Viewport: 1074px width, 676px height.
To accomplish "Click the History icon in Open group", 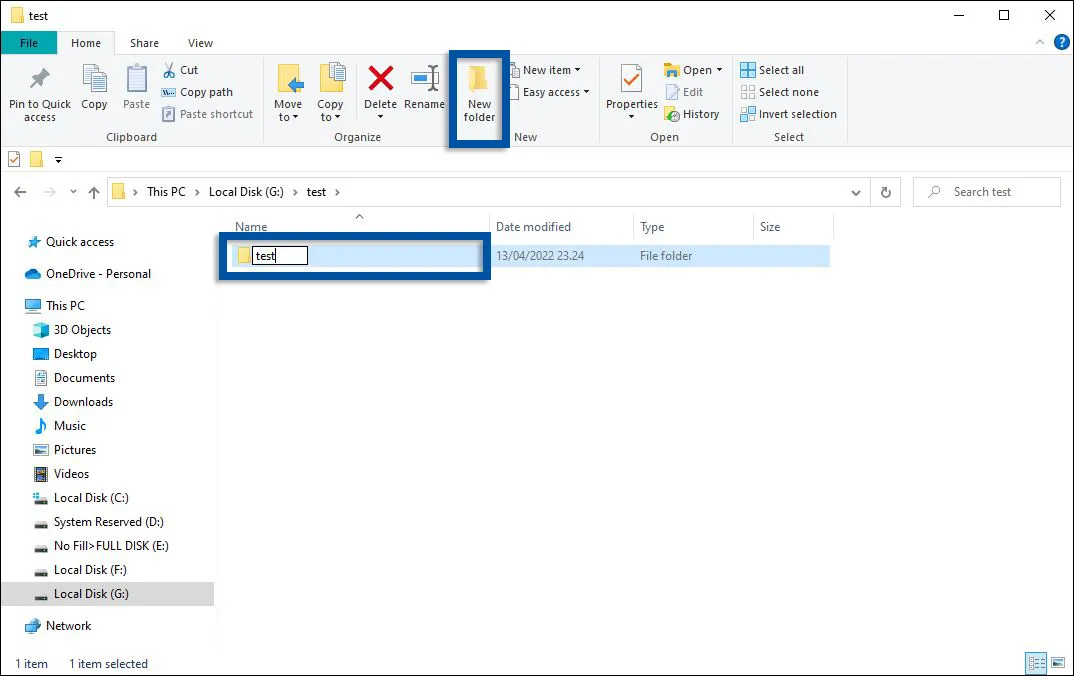I will [x=693, y=114].
